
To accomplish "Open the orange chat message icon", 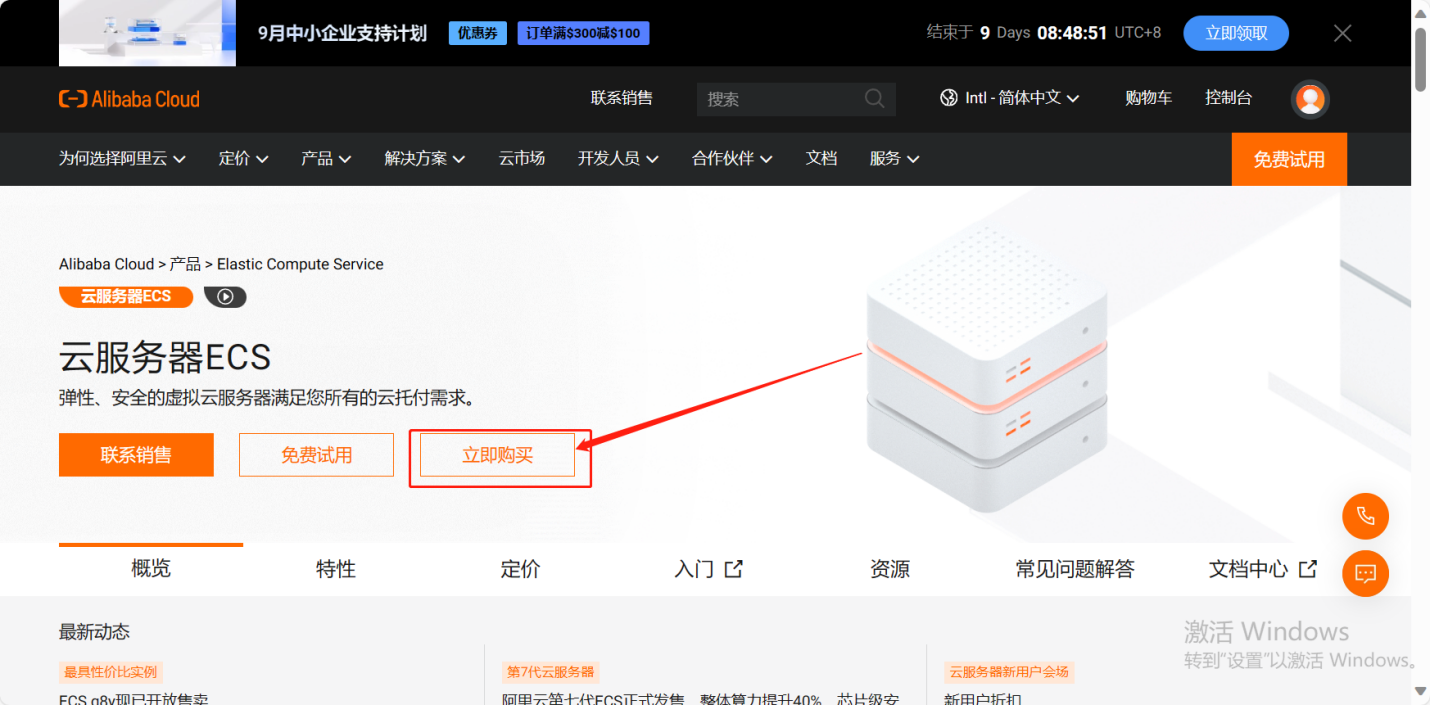I will click(x=1365, y=574).
